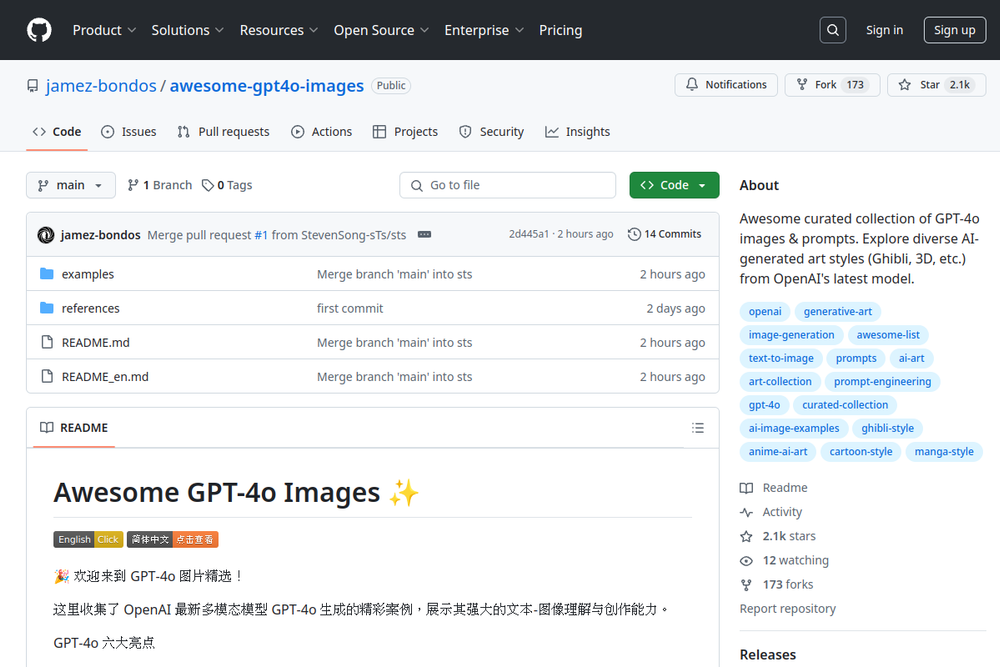Open the references folder icon

pos(47,308)
